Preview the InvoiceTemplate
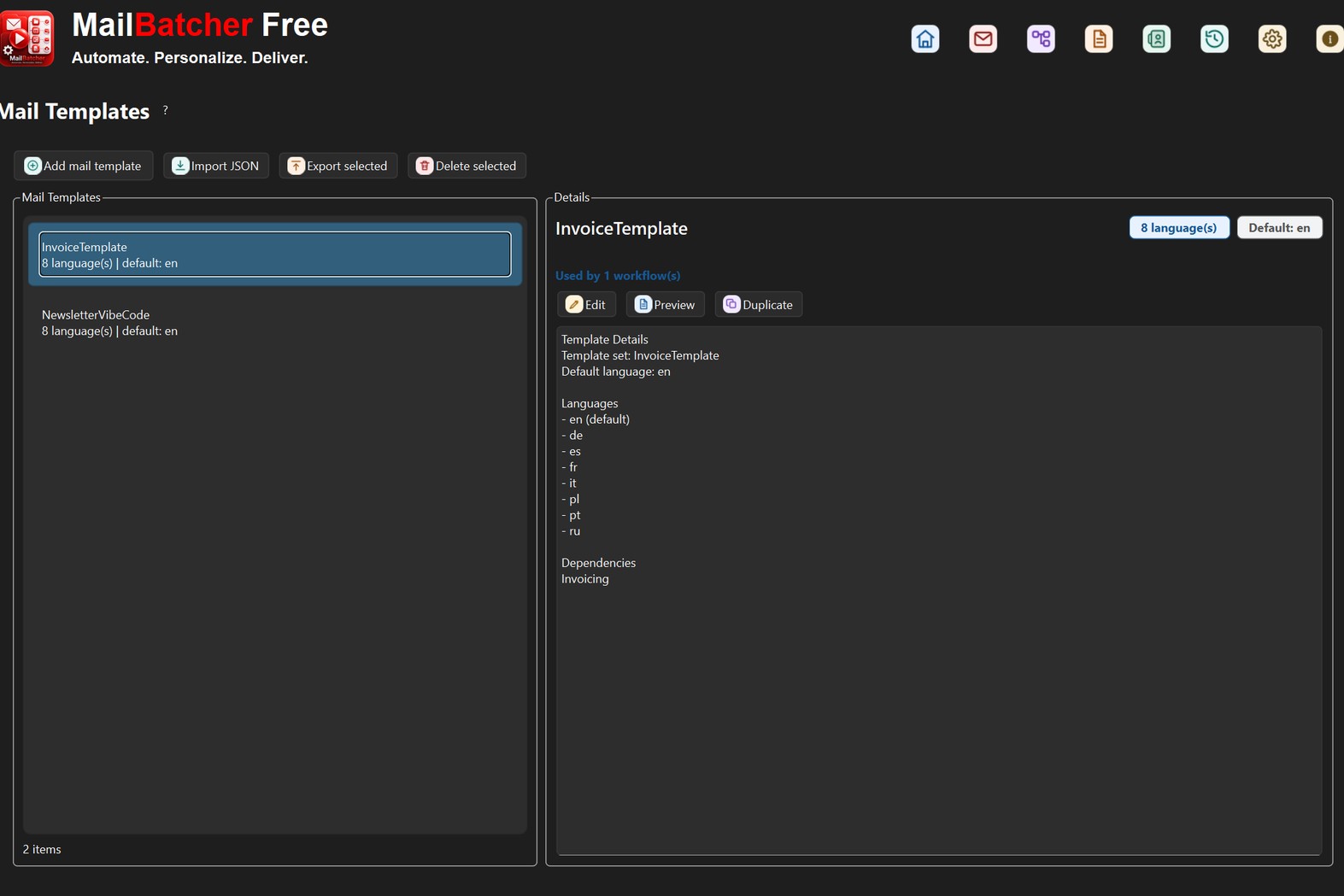 [x=665, y=305]
